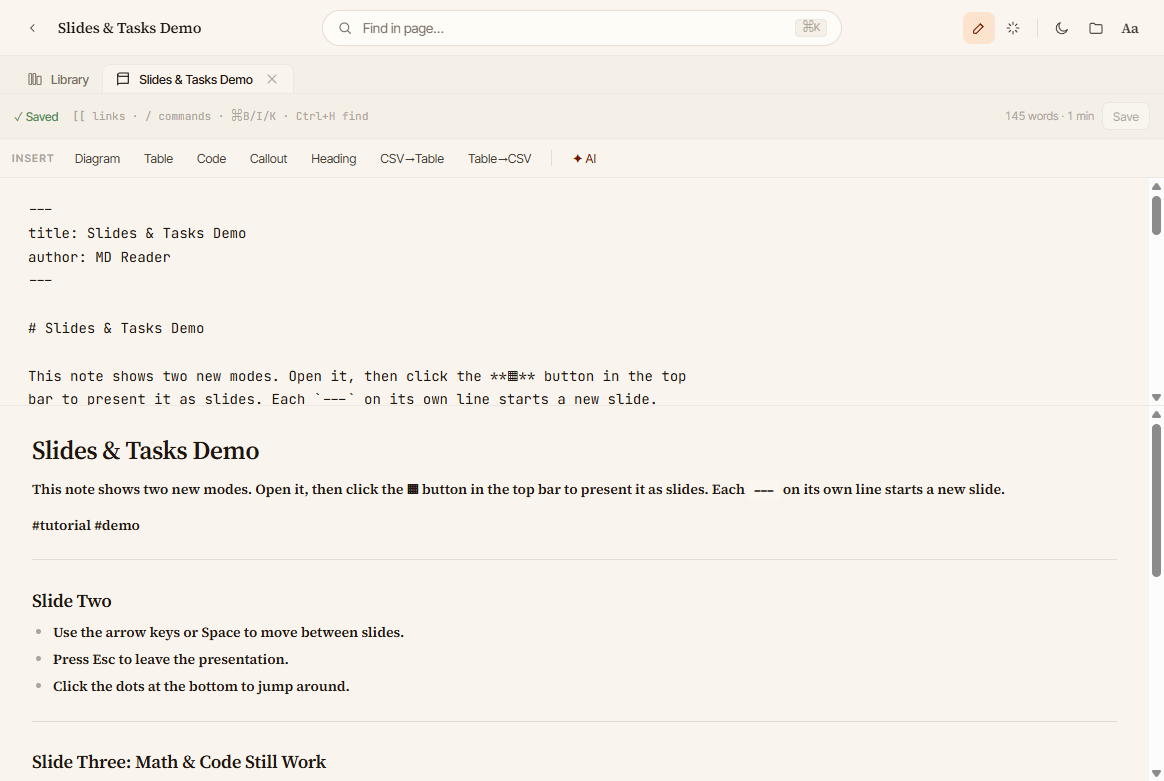Click the #demo tag in preview
The height and width of the screenshot is (781, 1164).
pos(117,525)
